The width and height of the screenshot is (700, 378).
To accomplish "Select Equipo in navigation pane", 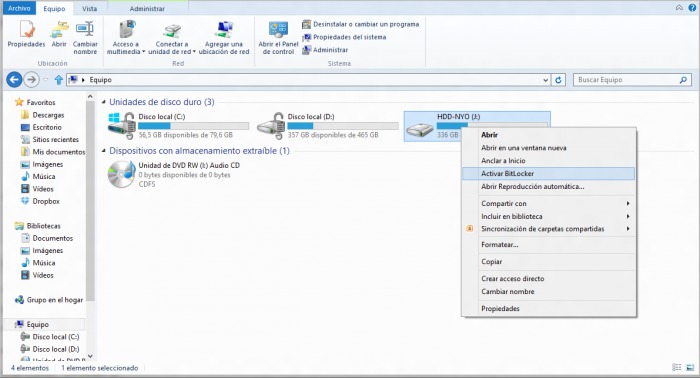I will tap(32, 324).
